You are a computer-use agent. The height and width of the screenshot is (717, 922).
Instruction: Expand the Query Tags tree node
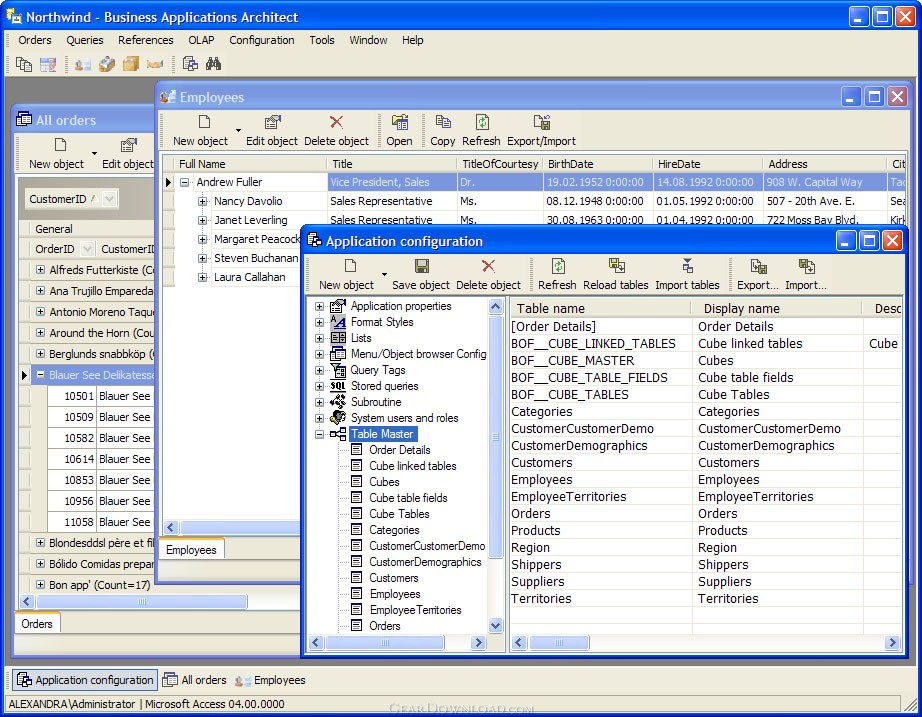[319, 370]
